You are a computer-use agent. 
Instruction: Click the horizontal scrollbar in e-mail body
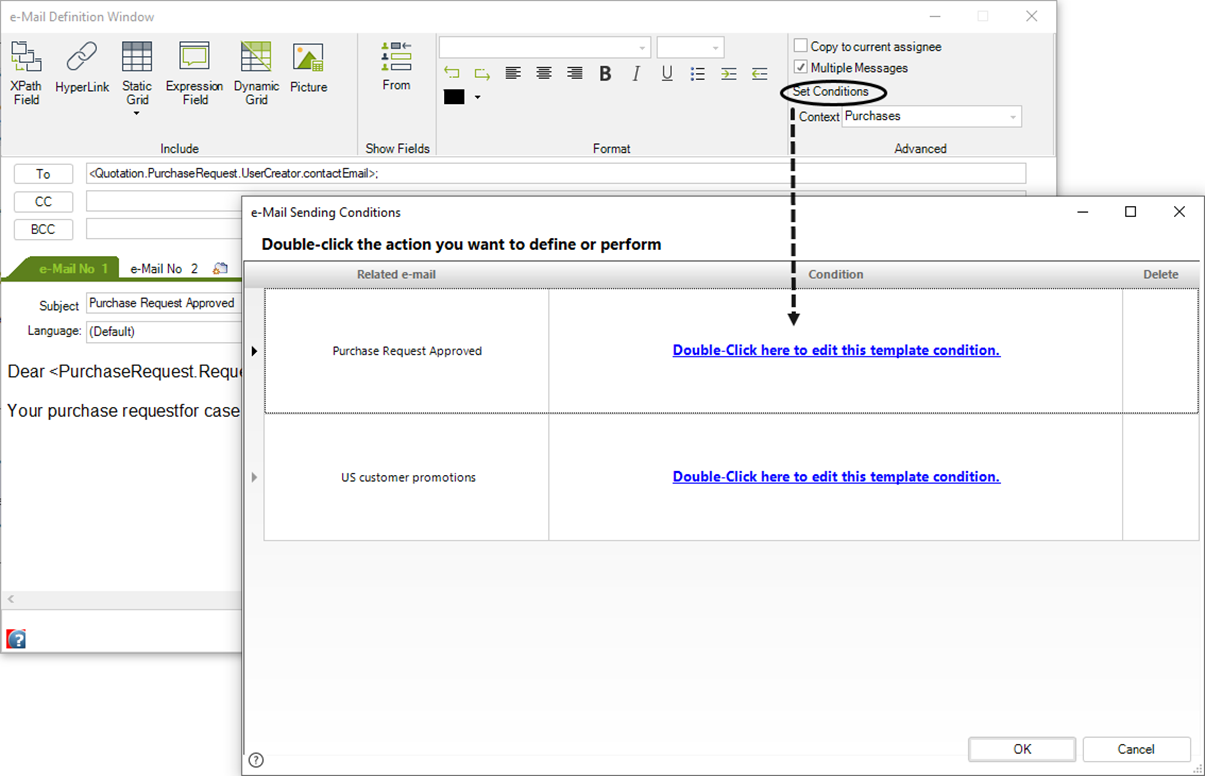[x=122, y=599]
